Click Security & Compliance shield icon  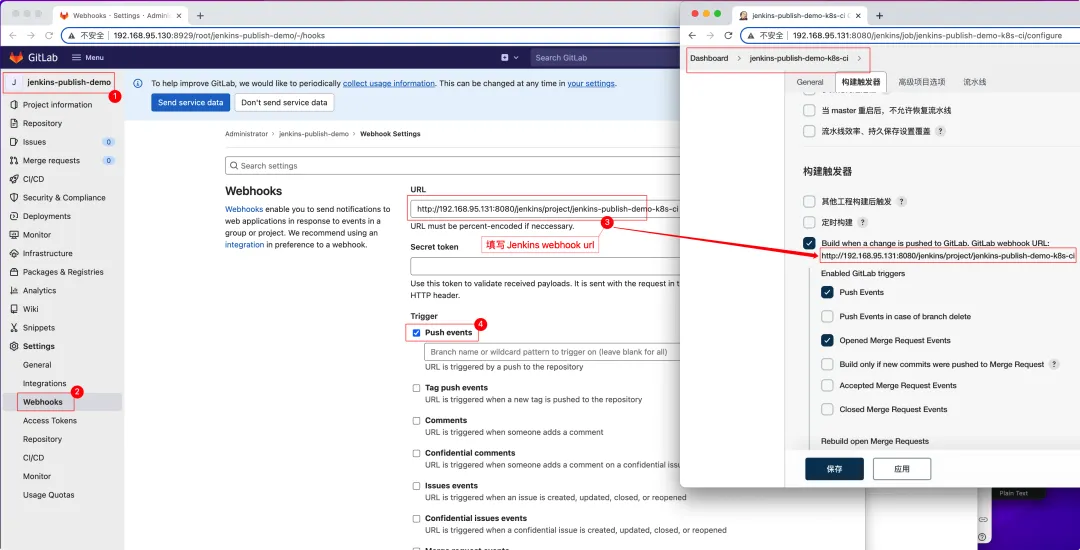tap(15, 198)
